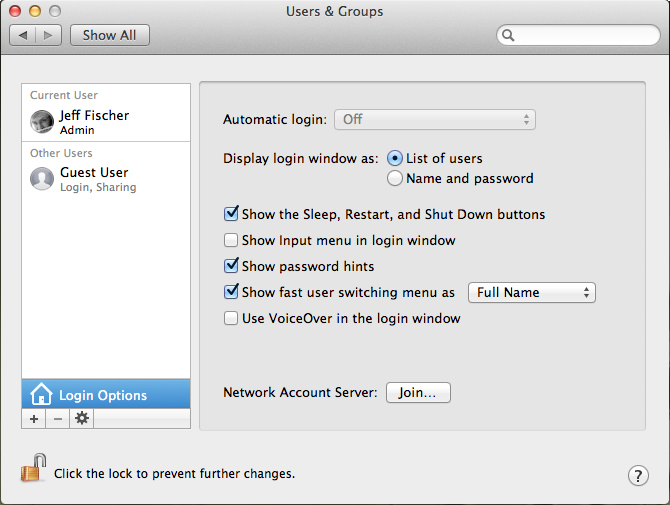Click the Login Options house icon
Screen dimensions: 670x505
pos(41,394)
